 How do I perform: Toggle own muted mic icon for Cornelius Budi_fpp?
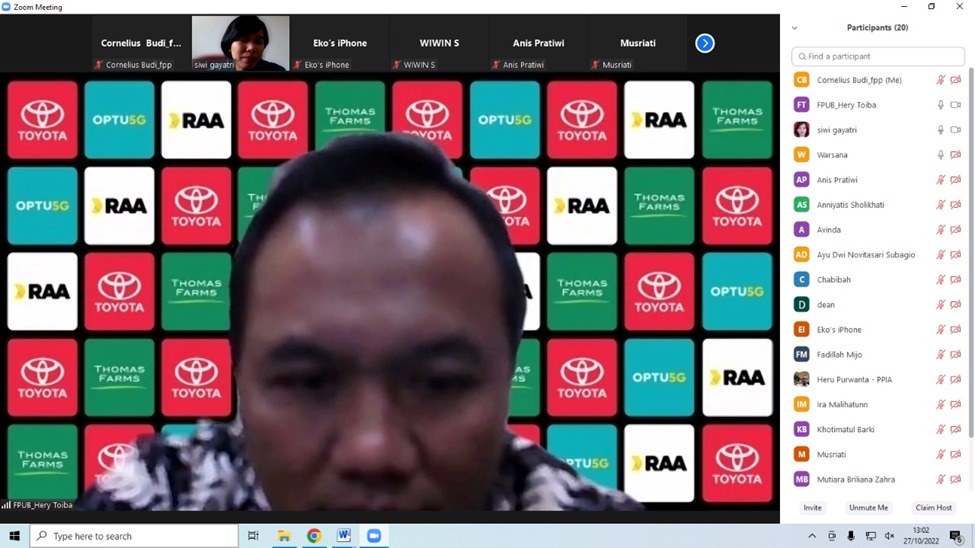click(x=940, y=80)
